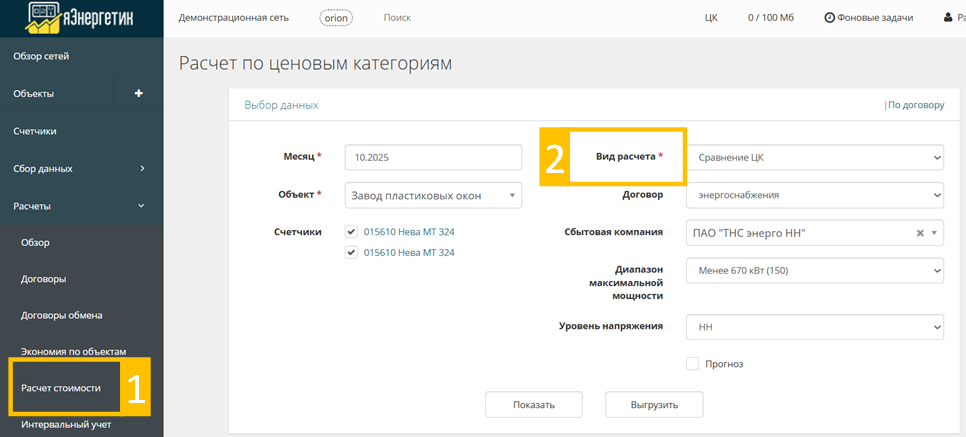Toggle the second 015610 Нева МТ 324 checkbox
Screen dimensions: 966x437
[351, 252]
